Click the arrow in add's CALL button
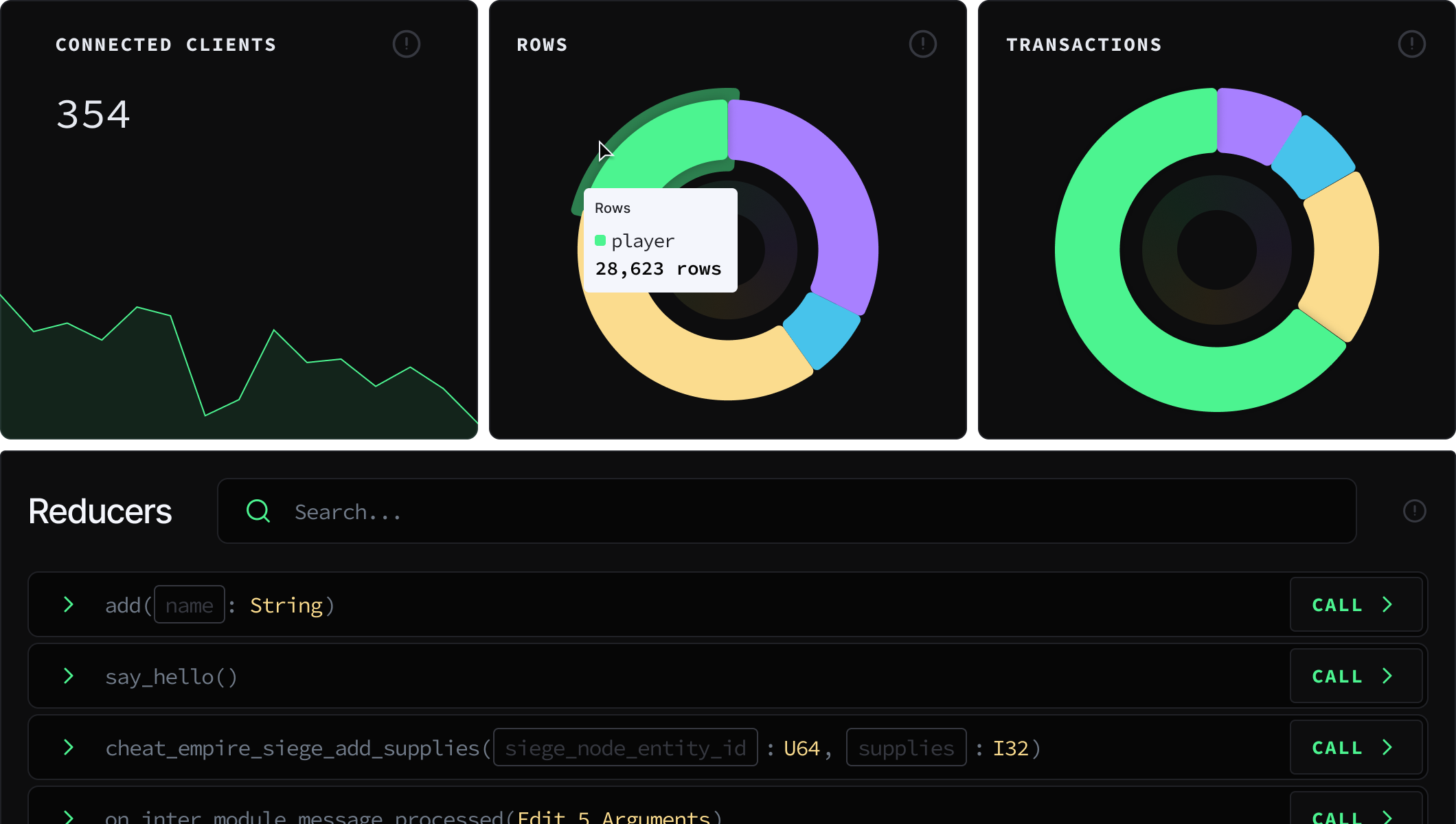 point(1387,605)
